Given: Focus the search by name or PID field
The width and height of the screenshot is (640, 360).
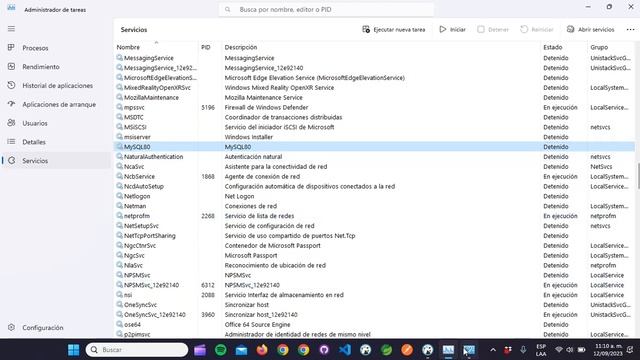Looking at the screenshot, I should point(326,9).
